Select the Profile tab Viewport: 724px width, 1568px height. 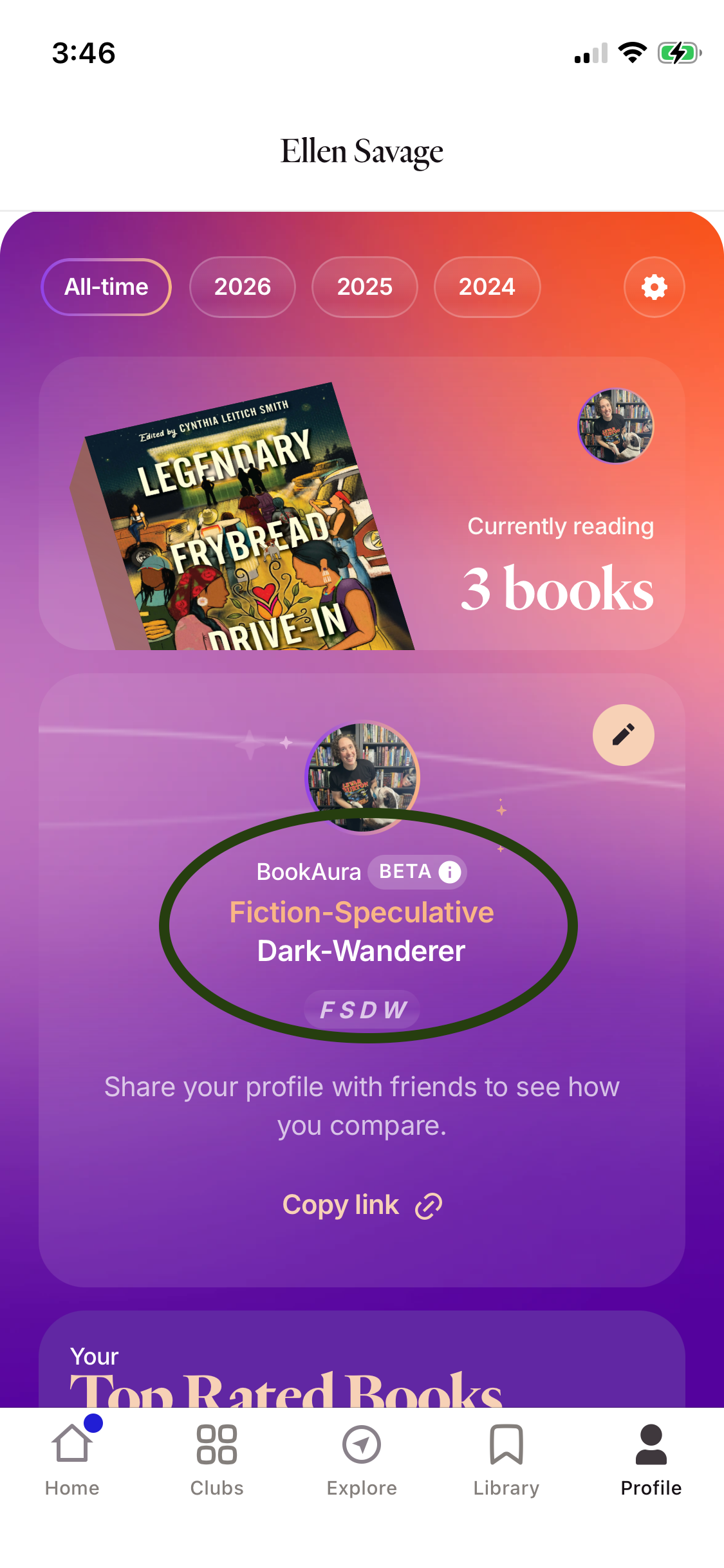click(x=651, y=1460)
